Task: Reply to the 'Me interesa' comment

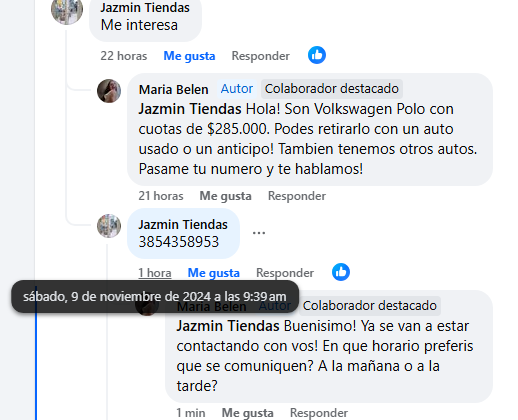Action: tap(261, 56)
